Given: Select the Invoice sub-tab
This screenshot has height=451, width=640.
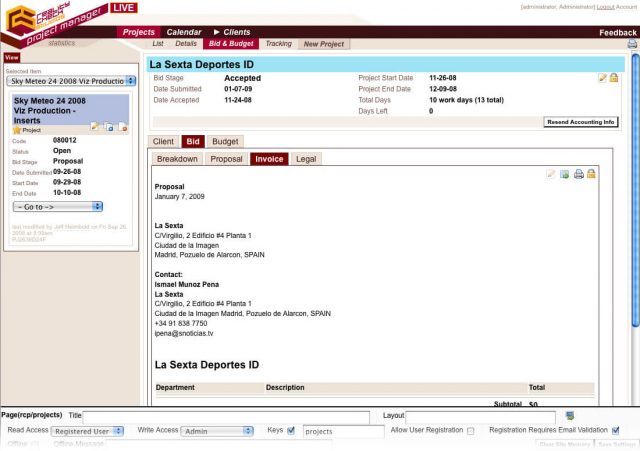Looking at the screenshot, I should pyautogui.click(x=269, y=159).
